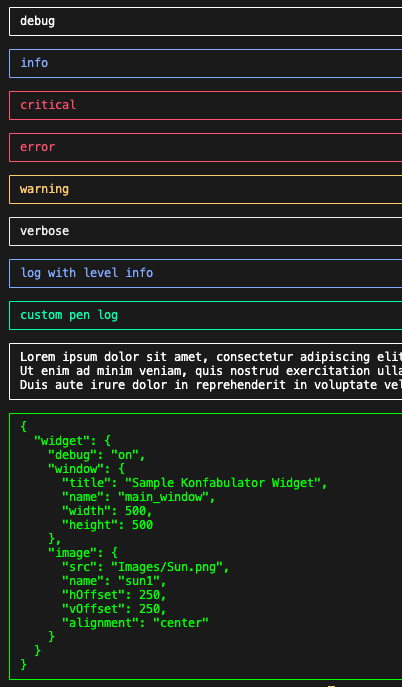Select the teal "custom pen log" box
402x687 pixels.
(205, 315)
